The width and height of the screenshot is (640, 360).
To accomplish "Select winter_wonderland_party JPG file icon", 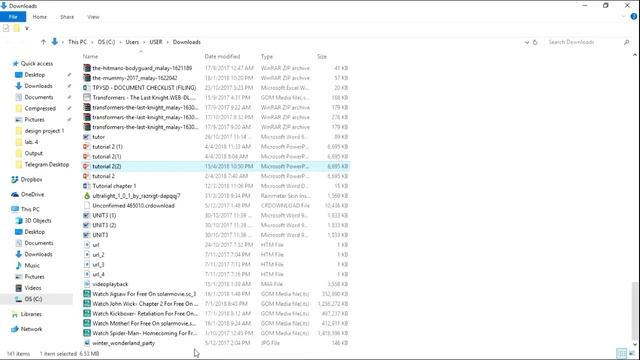I will [87, 343].
